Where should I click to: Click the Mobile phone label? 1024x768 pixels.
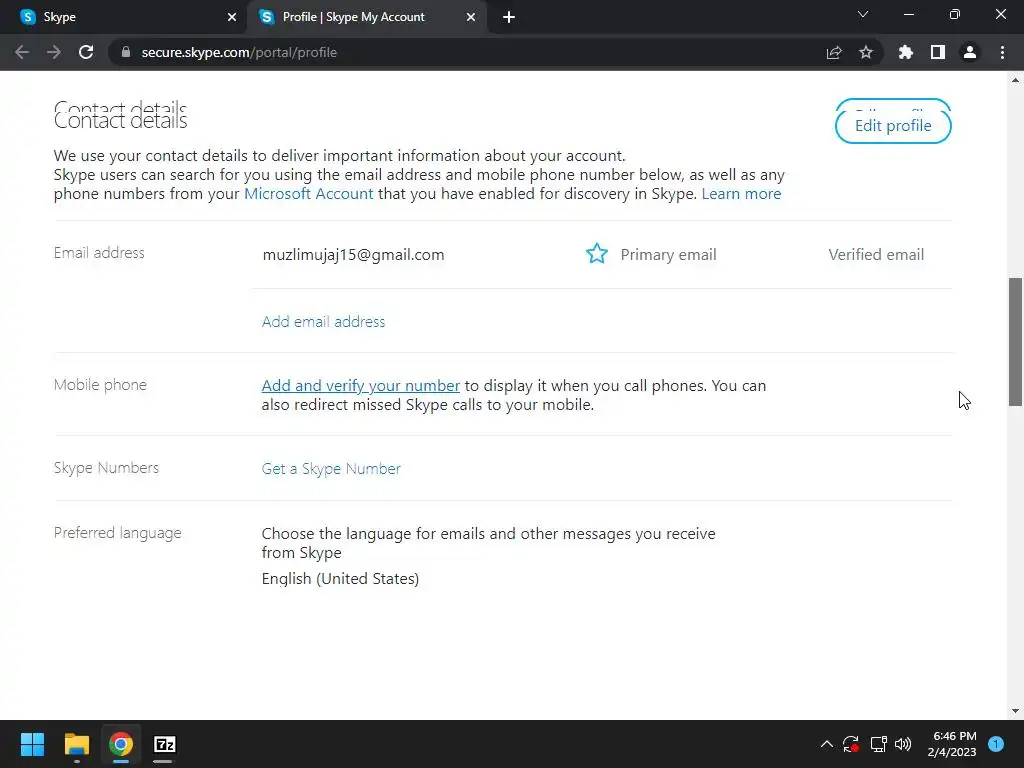100,385
